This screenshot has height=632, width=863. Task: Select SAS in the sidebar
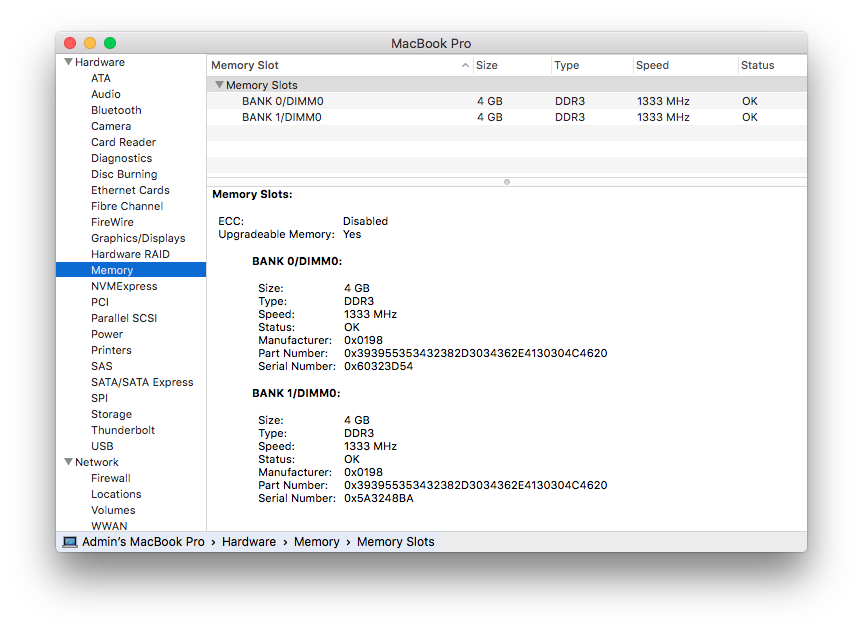pyautogui.click(x=101, y=366)
